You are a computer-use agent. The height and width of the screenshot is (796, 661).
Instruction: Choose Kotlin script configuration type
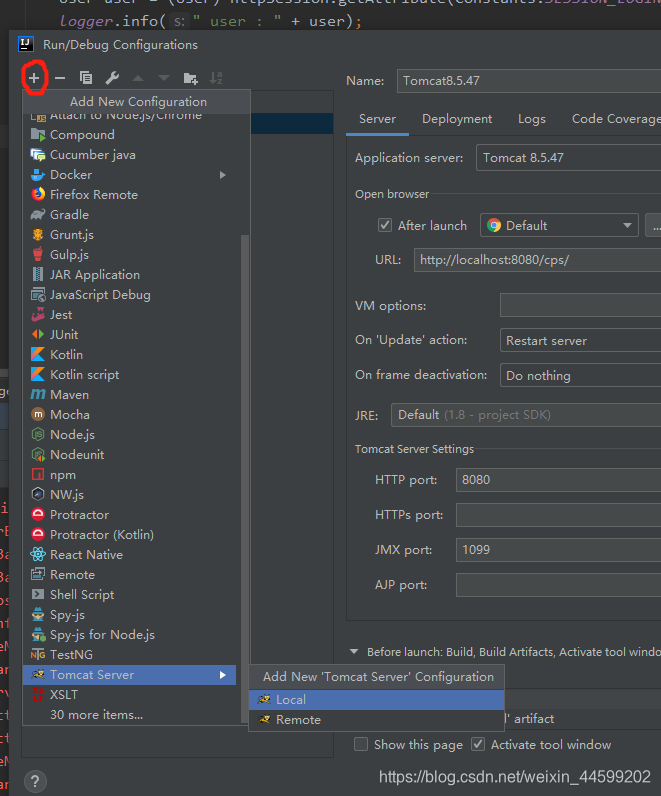tap(129, 375)
